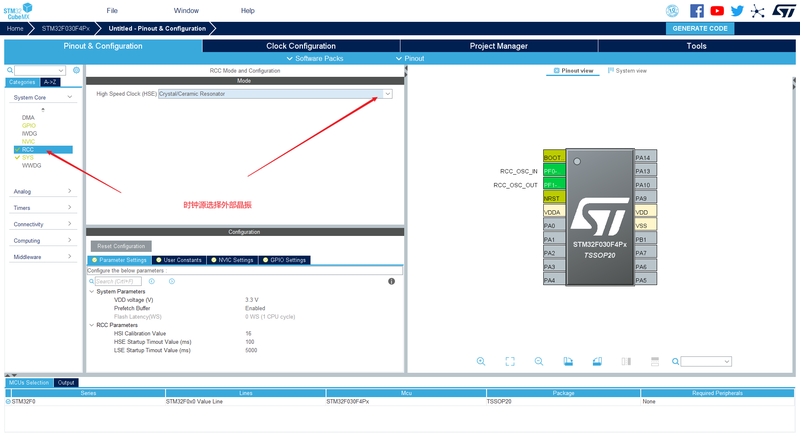
Task: Click the search magnifier in categories panel
Action: click(x=10, y=70)
